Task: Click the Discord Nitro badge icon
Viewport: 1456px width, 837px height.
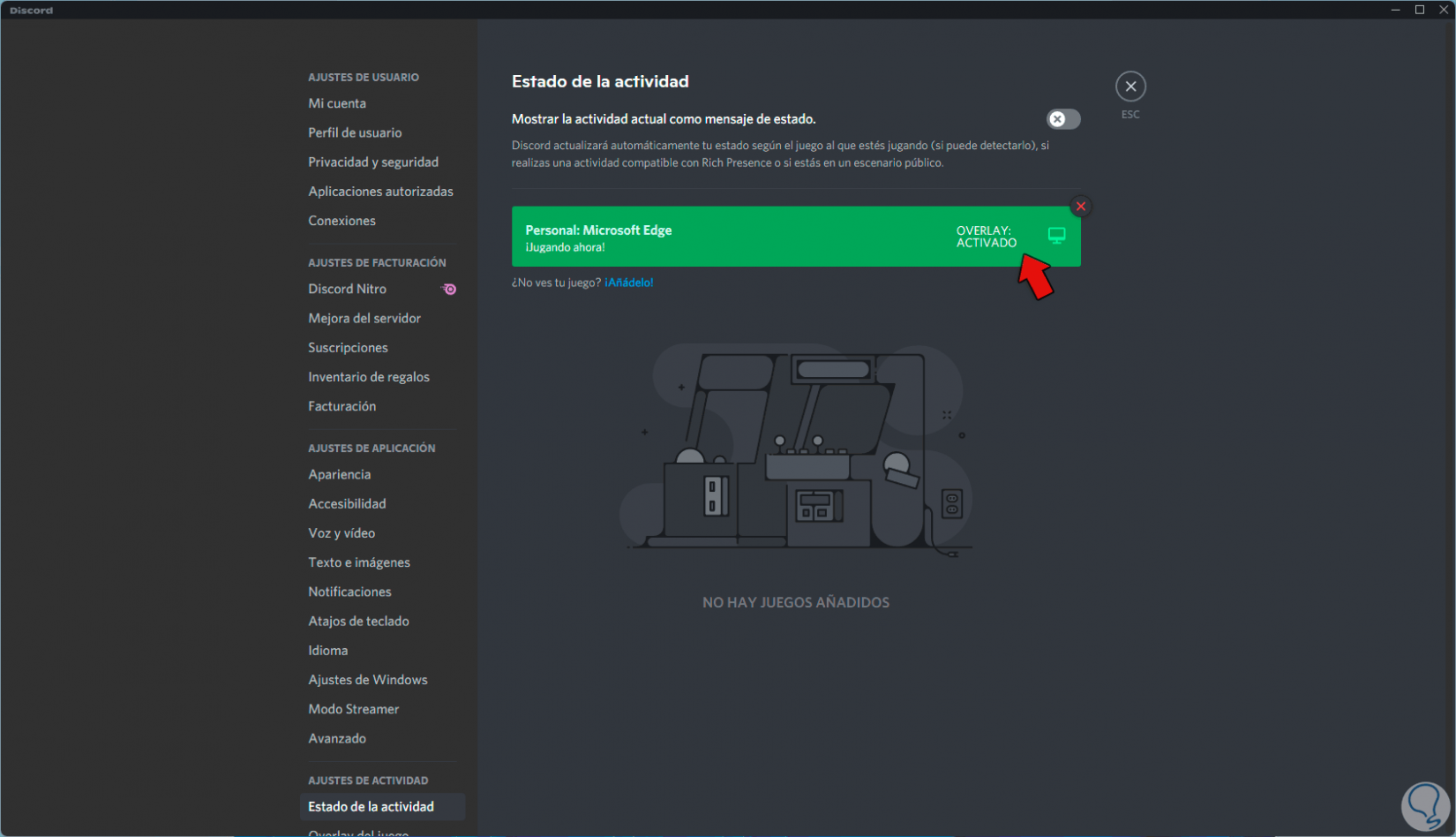Action: [449, 289]
